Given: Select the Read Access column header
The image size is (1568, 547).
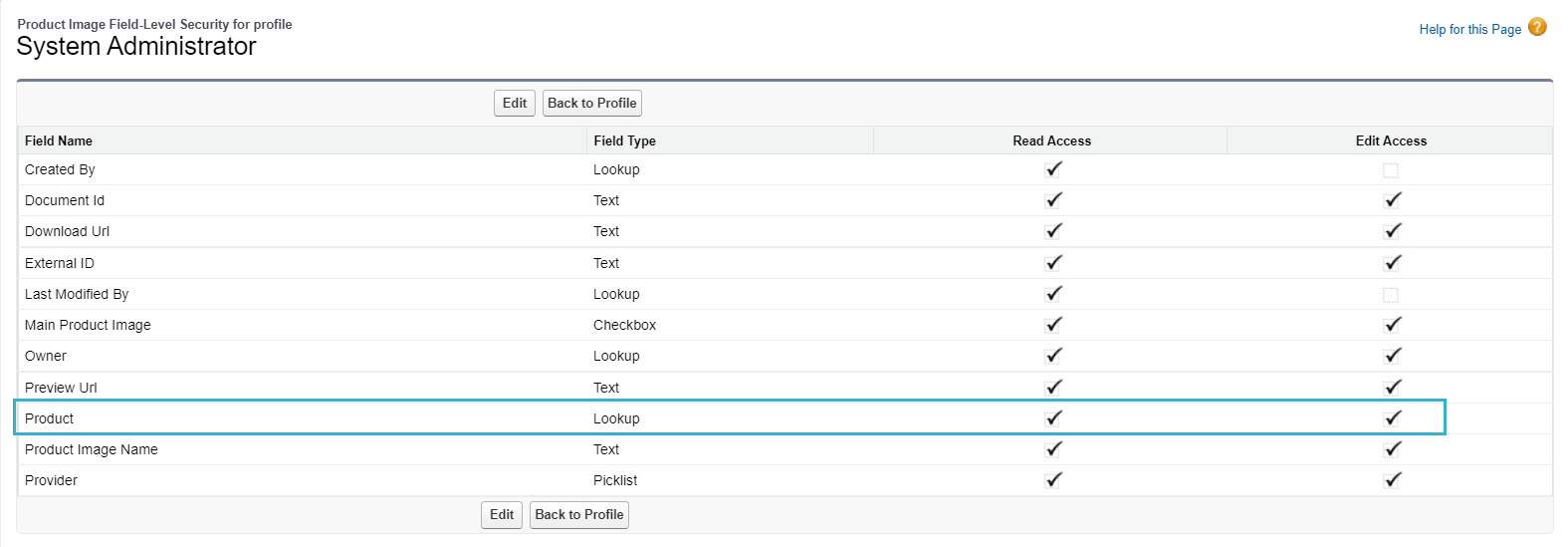Looking at the screenshot, I should [x=1051, y=141].
